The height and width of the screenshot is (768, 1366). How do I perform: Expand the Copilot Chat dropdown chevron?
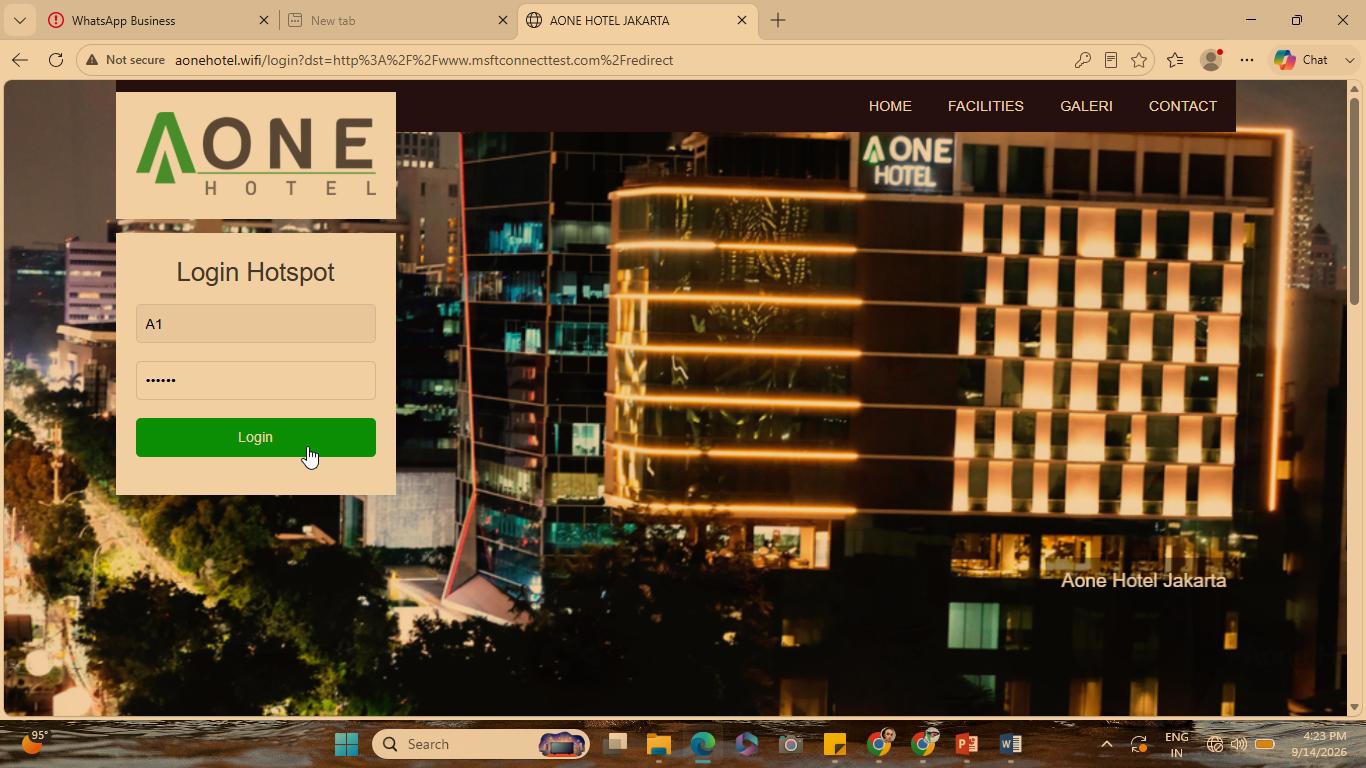point(1349,60)
